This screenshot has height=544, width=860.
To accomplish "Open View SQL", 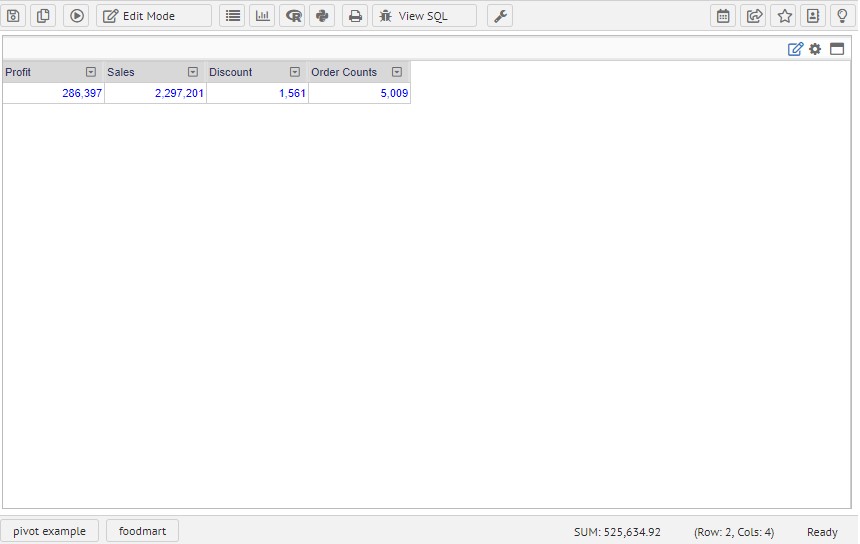I will [x=425, y=16].
